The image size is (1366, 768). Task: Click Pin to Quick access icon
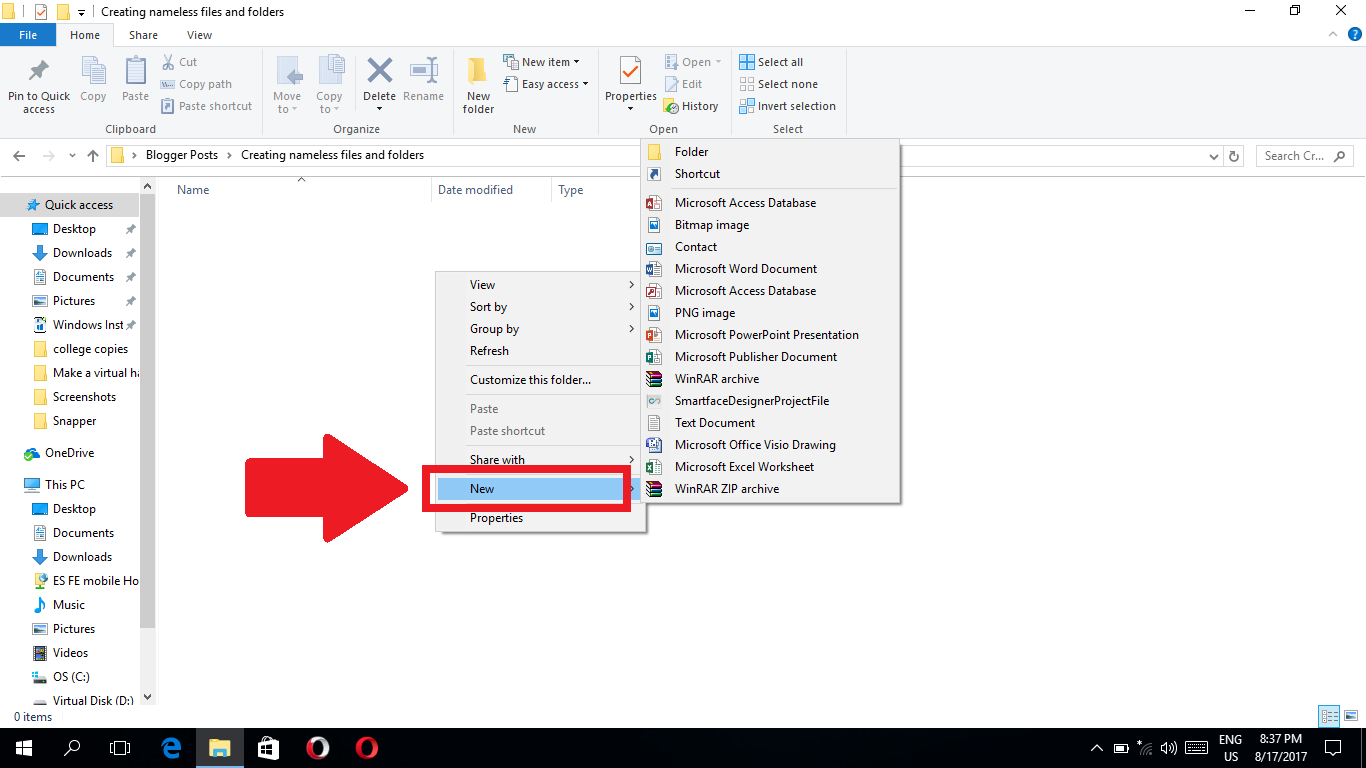pyautogui.click(x=39, y=84)
